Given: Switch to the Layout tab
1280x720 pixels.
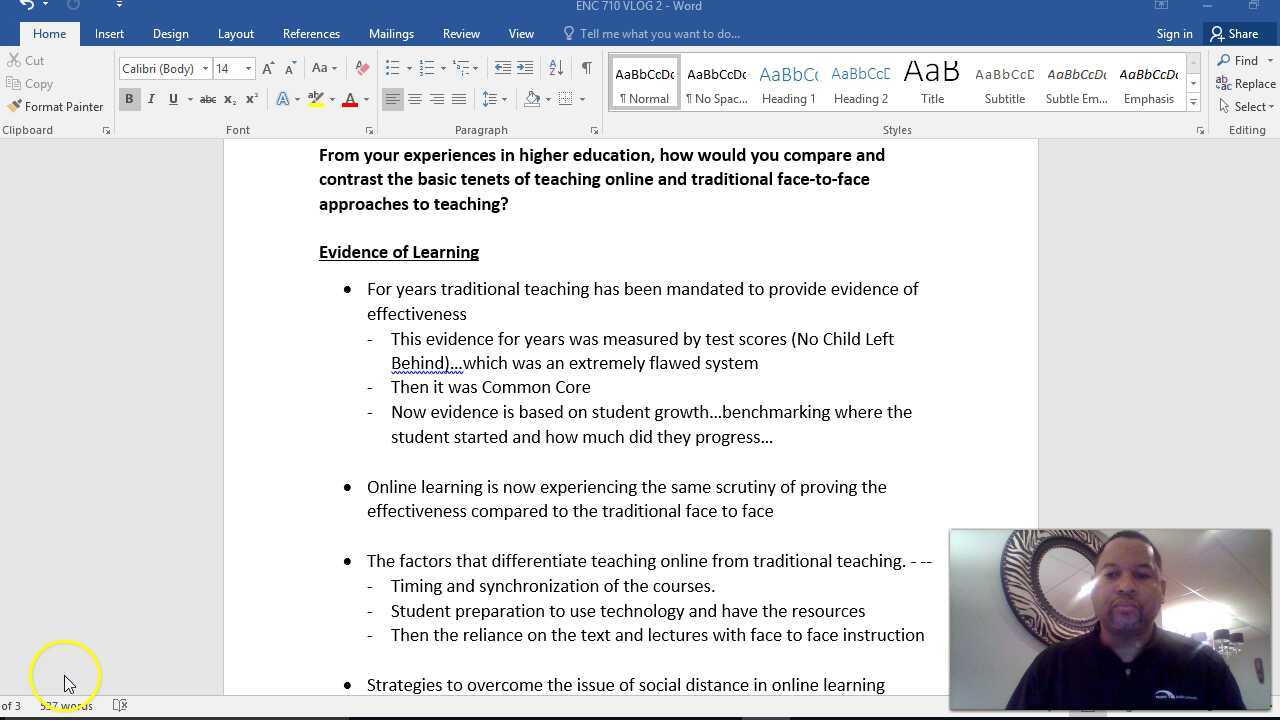Looking at the screenshot, I should tap(236, 34).
